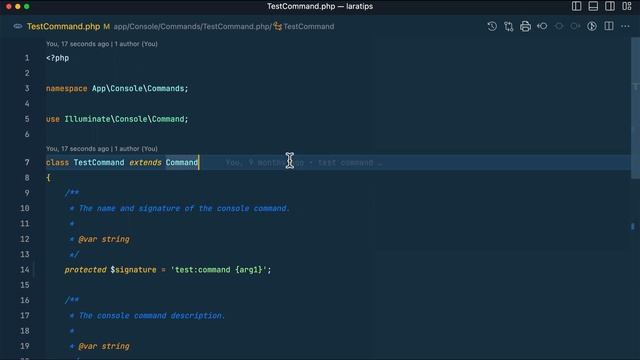Click the code lens above class TestCommand

click(x=102, y=149)
